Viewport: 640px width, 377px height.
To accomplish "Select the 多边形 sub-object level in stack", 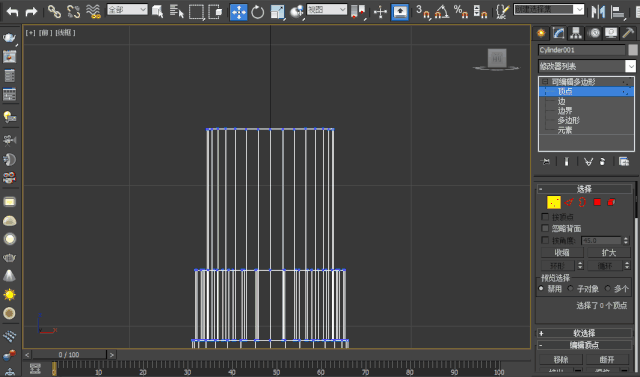I will pos(569,120).
